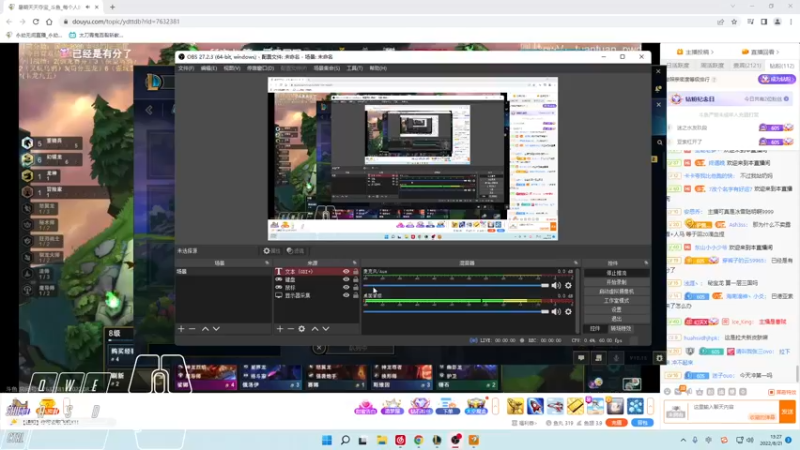
Task: Open sources panel dock options icon
Action: click(x=355, y=263)
